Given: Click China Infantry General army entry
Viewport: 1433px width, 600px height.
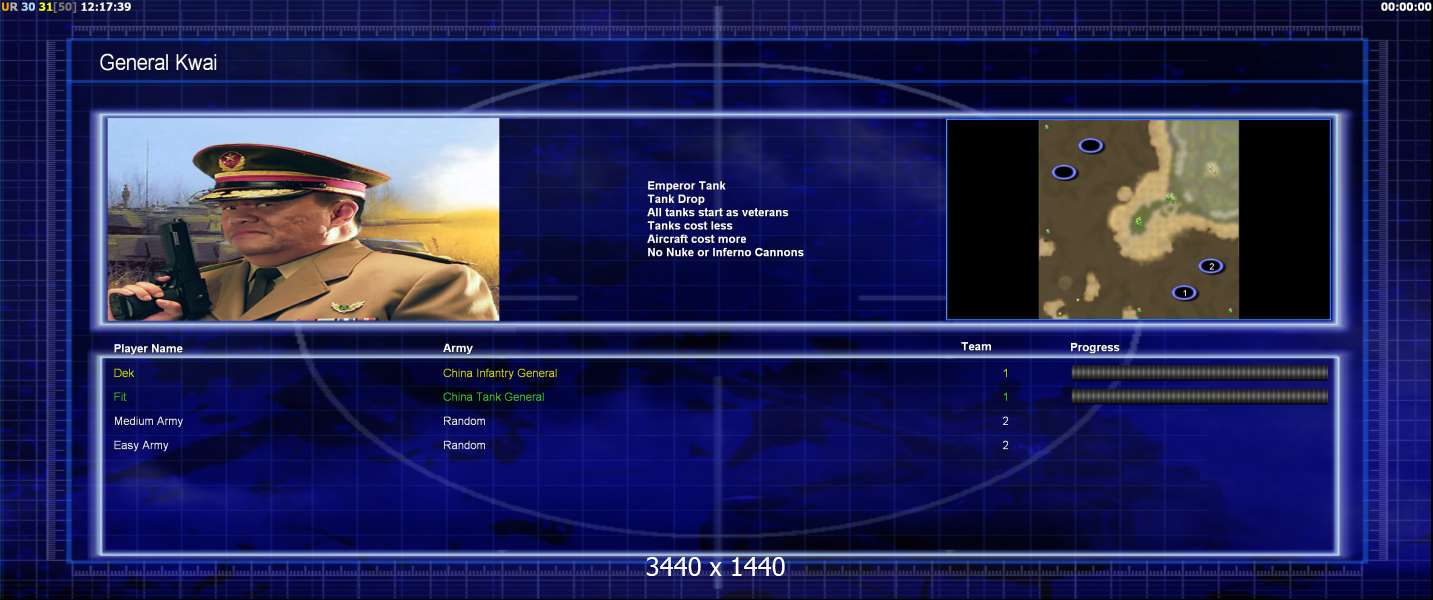Looking at the screenshot, I should pyautogui.click(x=500, y=373).
